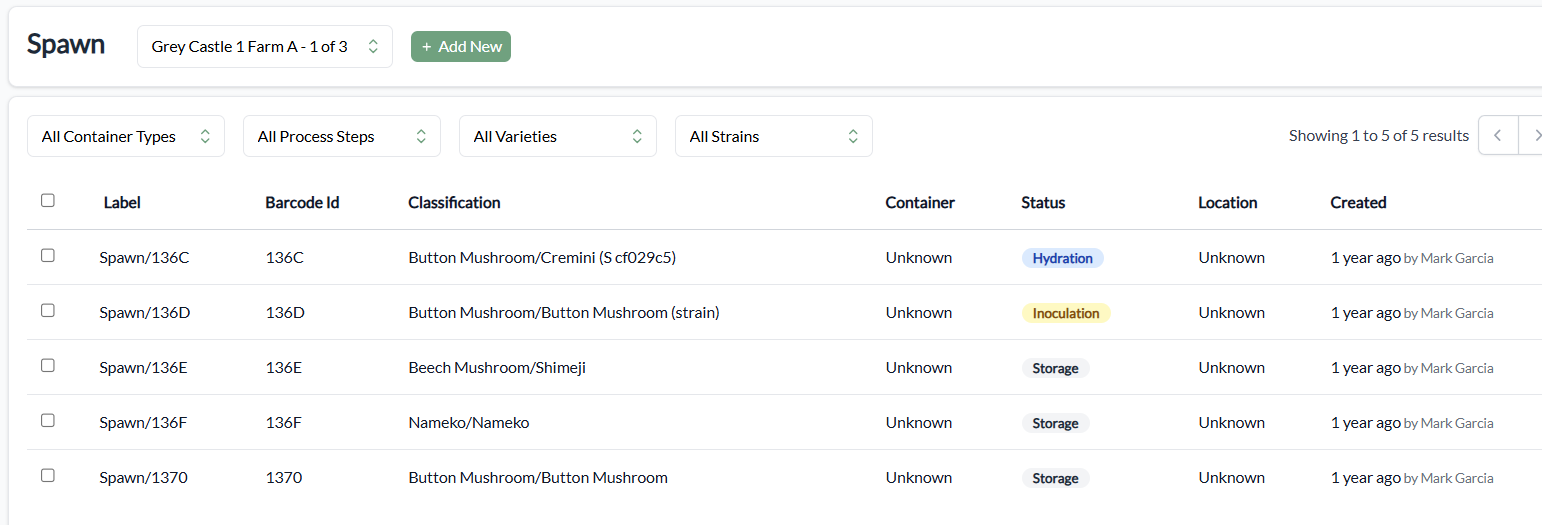The width and height of the screenshot is (1542, 525).
Task: Click the Created column header
Action: click(1358, 203)
